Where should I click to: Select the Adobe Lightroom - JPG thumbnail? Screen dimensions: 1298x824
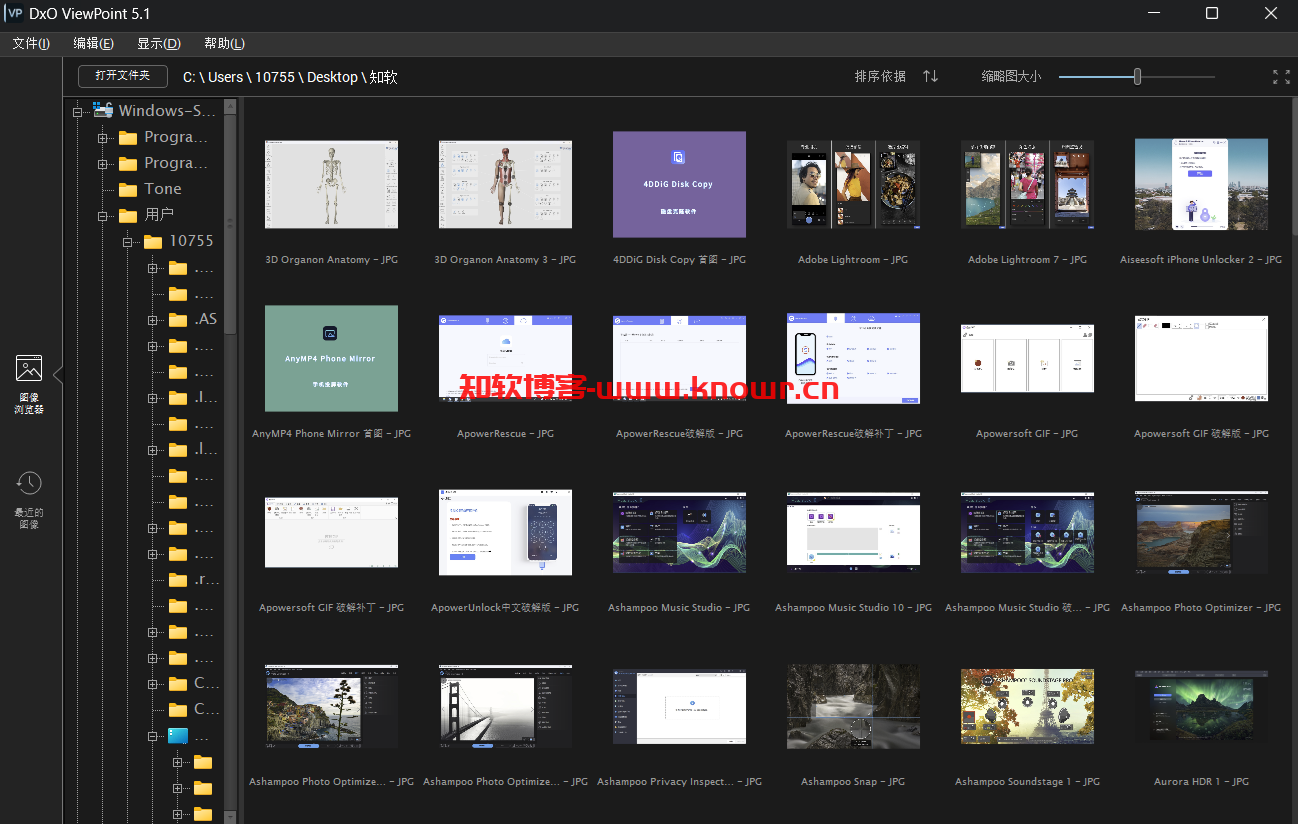click(853, 184)
